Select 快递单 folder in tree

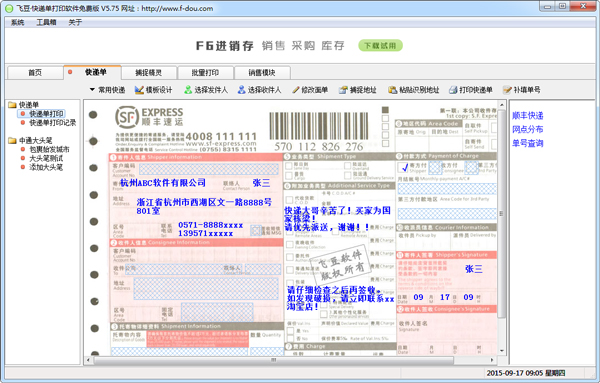pos(29,104)
